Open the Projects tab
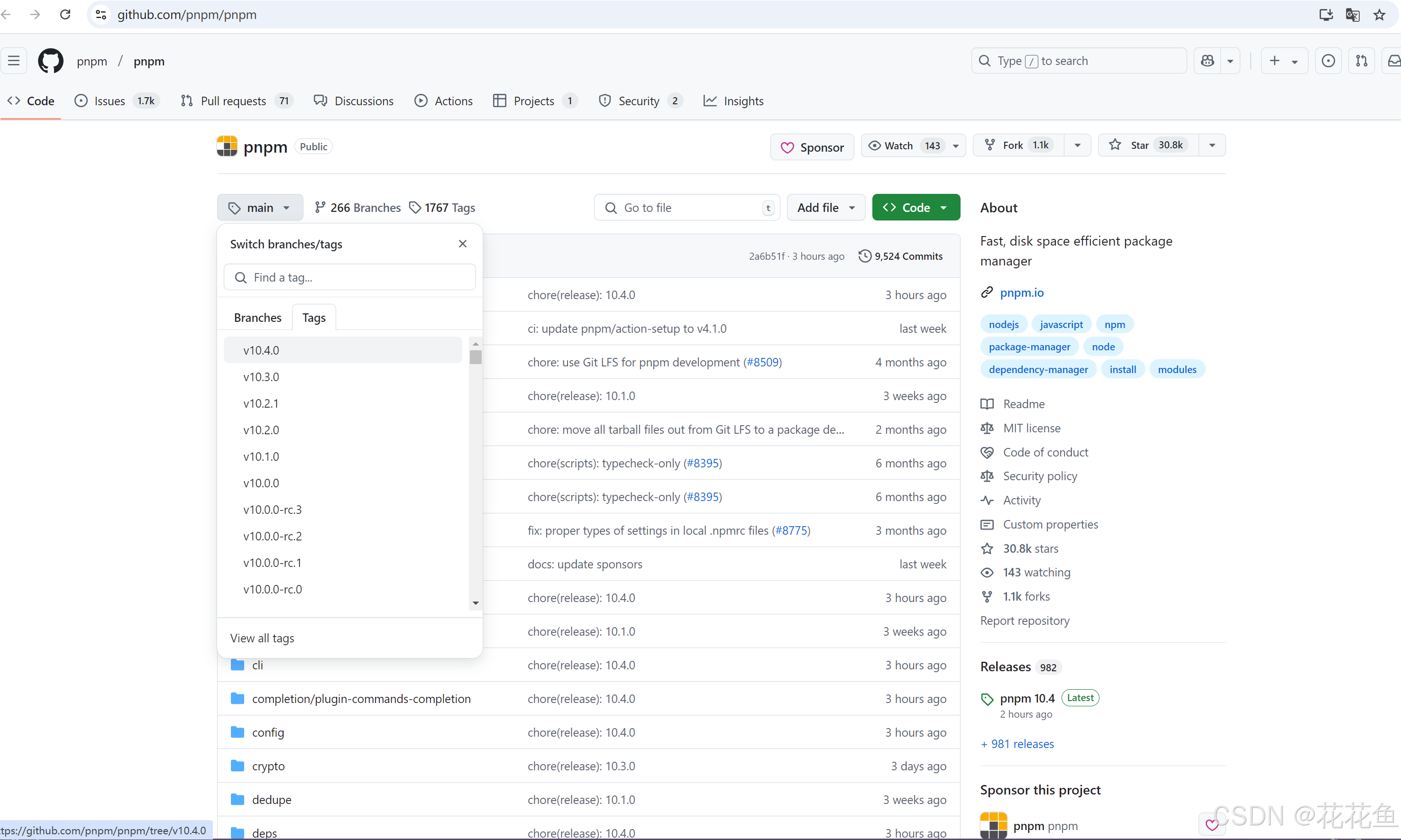 click(535, 101)
